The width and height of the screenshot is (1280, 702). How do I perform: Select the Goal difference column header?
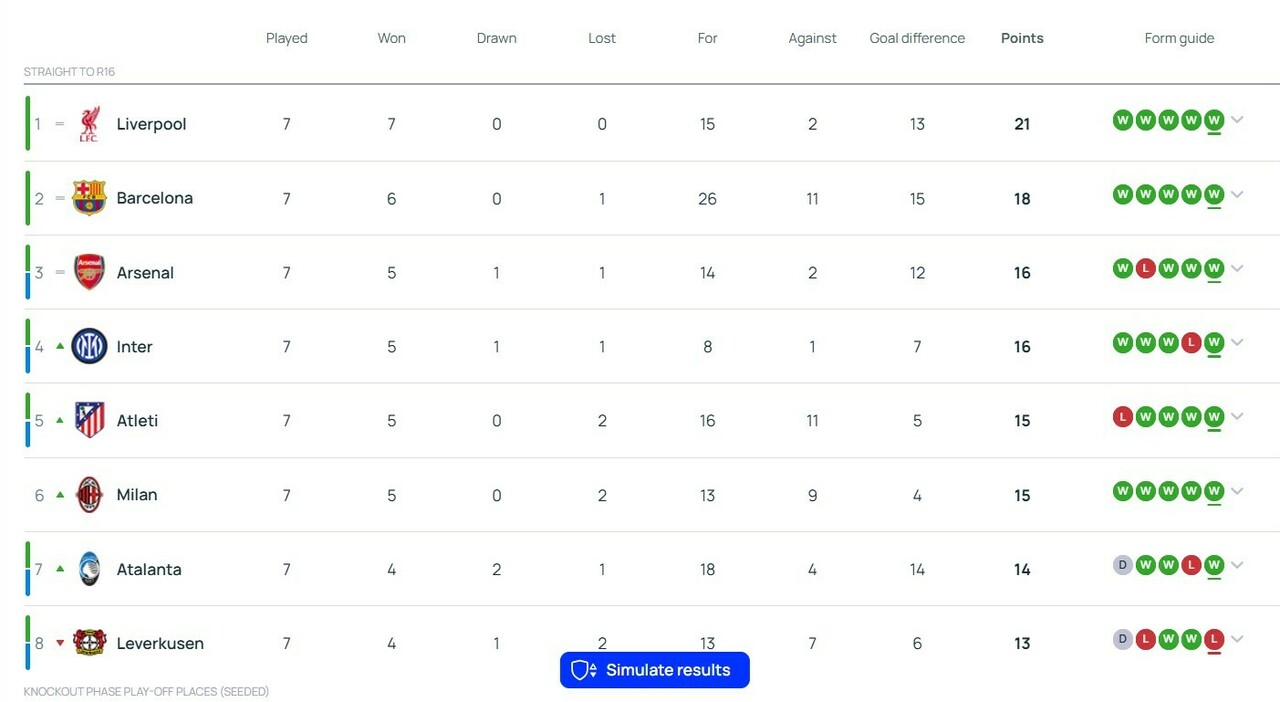pos(917,38)
